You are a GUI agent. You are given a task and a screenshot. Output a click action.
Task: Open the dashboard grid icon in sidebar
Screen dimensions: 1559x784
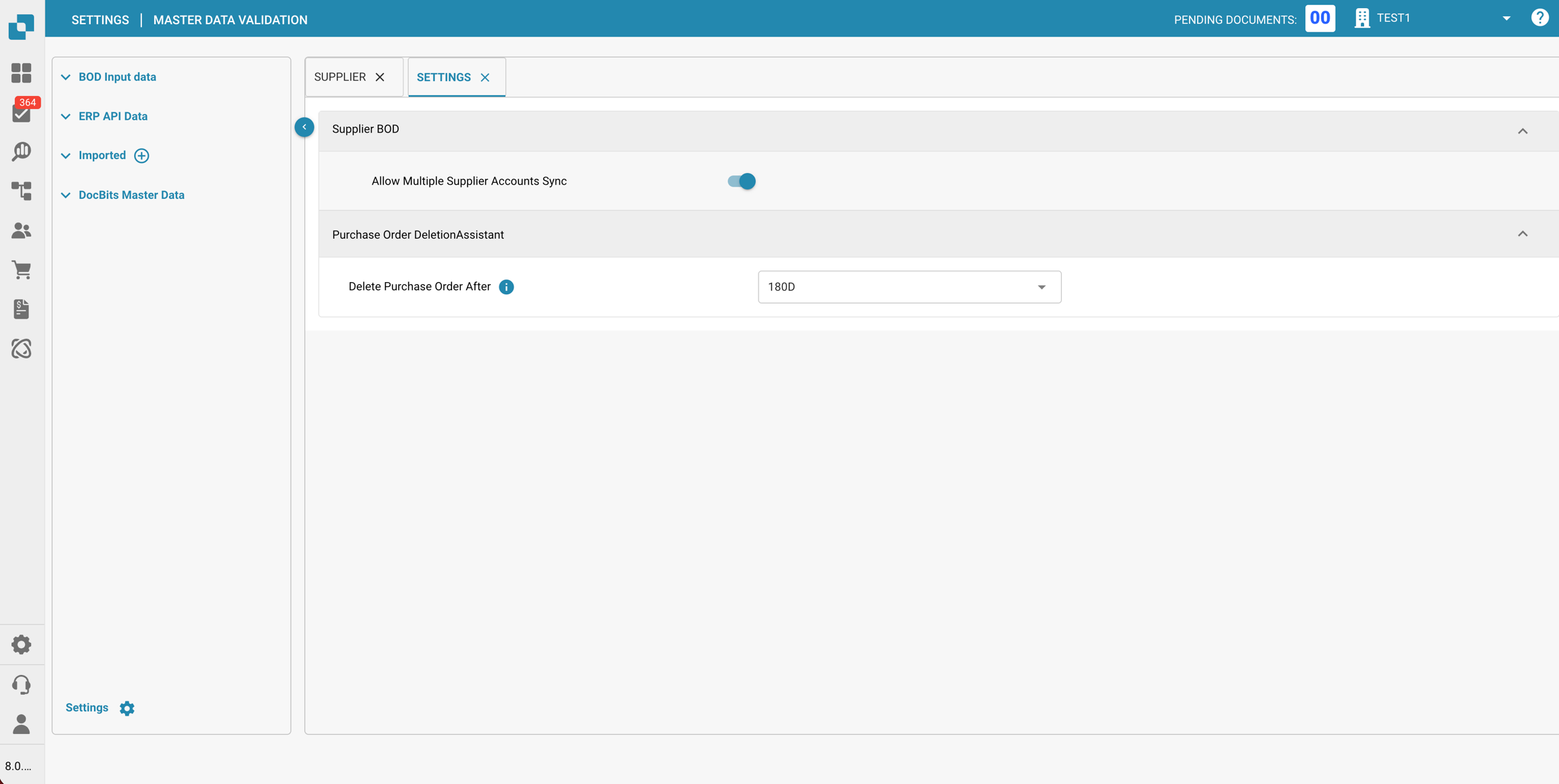[21, 73]
